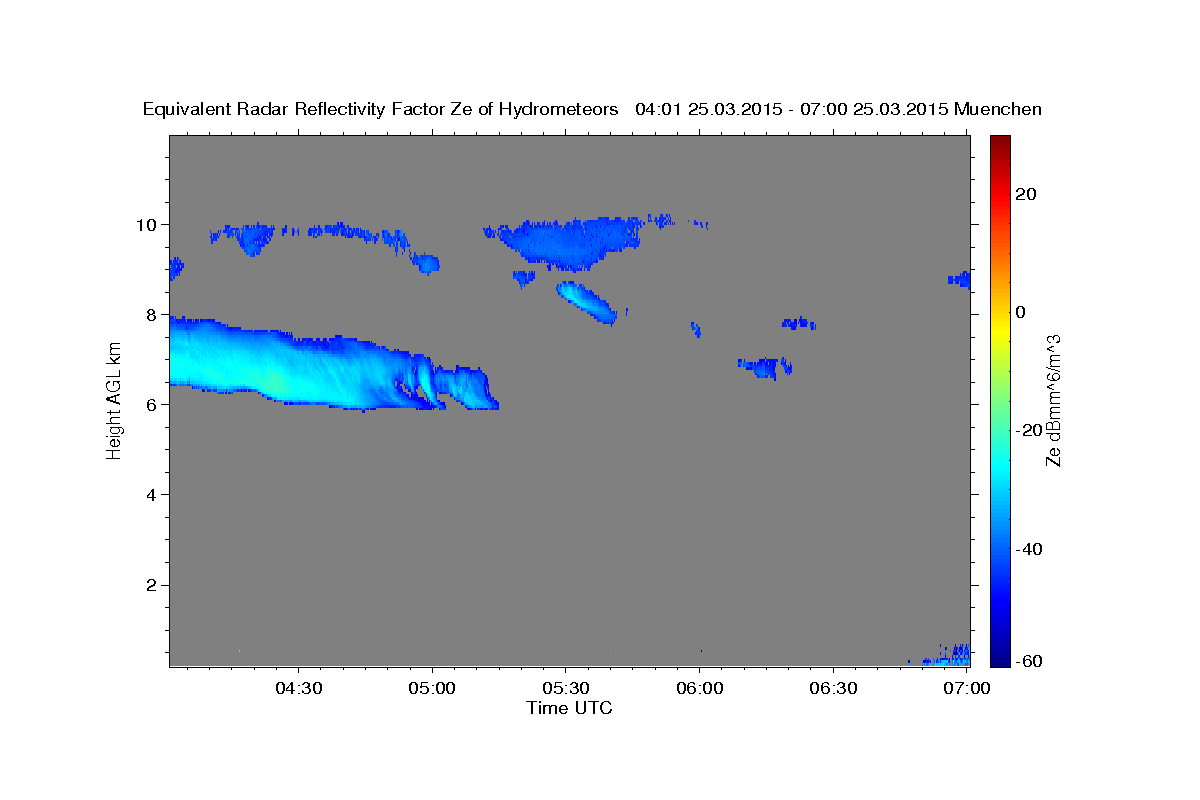Click the height label '10'
Screen dimensions: 1200x800
145,224
